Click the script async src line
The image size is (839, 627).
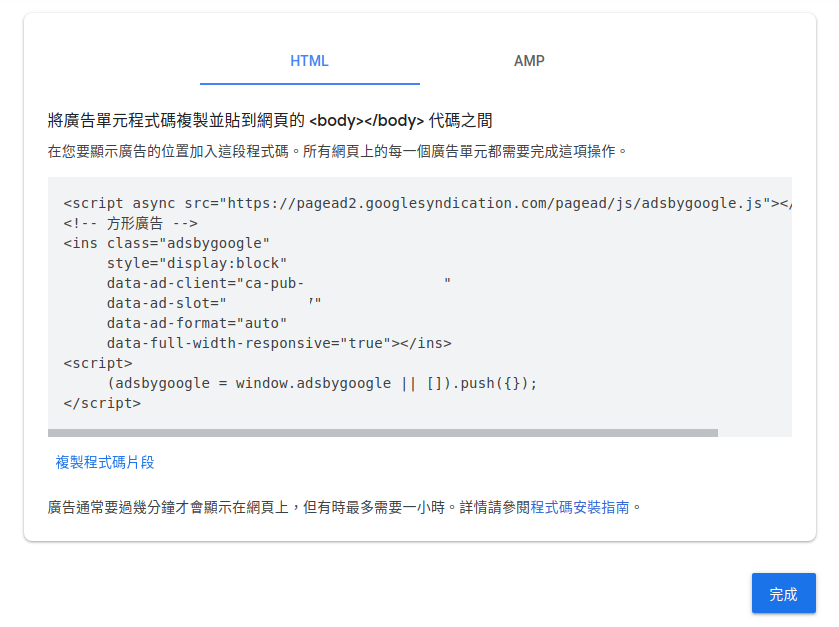(427, 203)
